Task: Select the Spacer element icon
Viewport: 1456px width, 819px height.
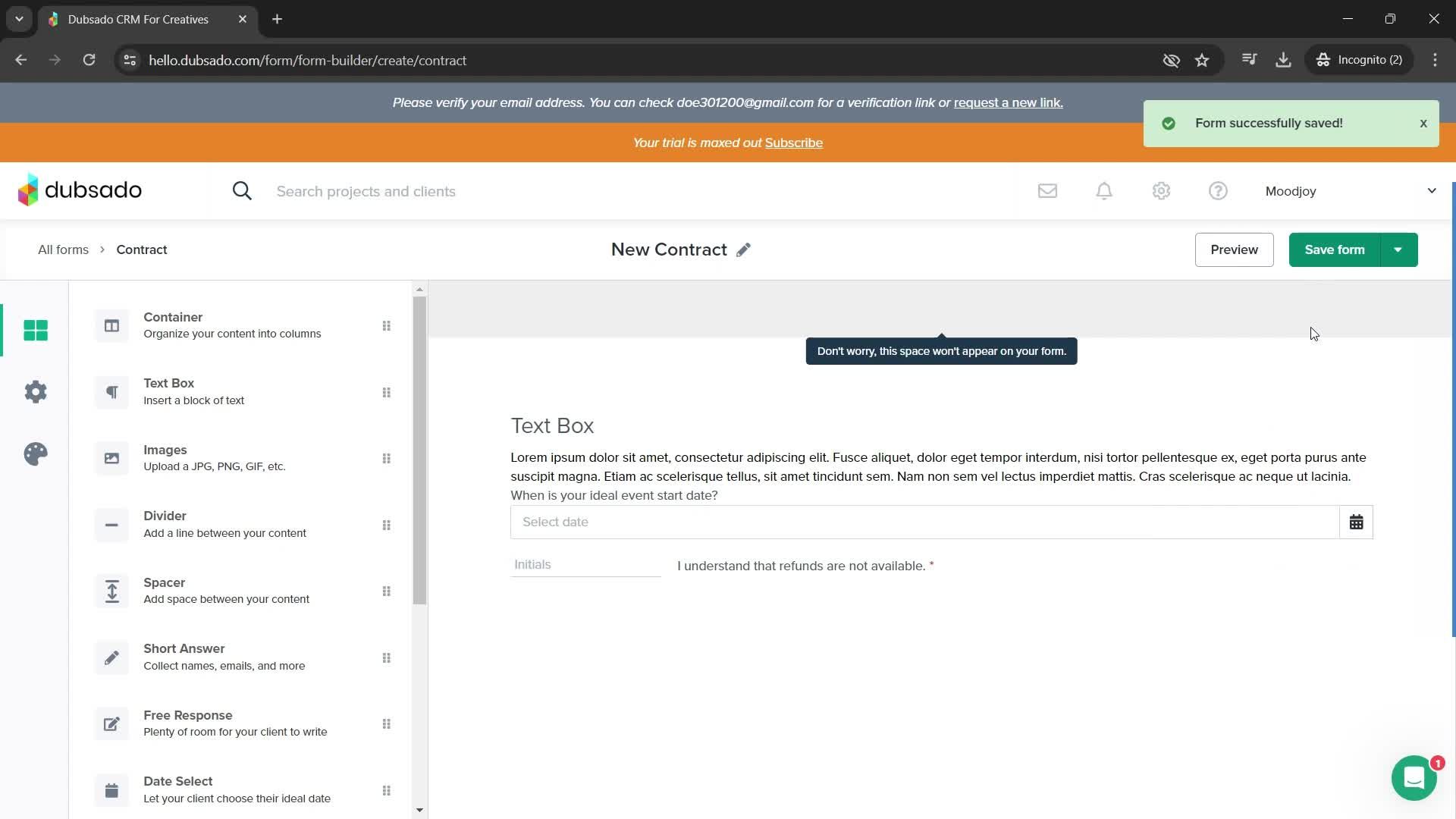Action: [x=111, y=591]
